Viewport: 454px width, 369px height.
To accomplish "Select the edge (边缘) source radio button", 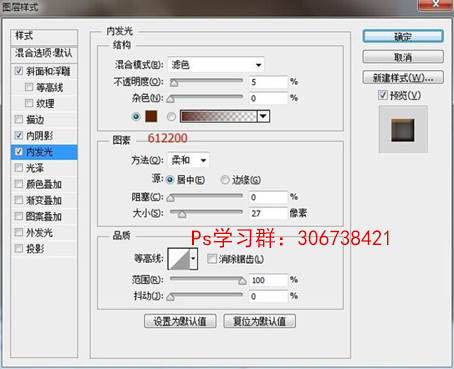I will click(x=225, y=180).
